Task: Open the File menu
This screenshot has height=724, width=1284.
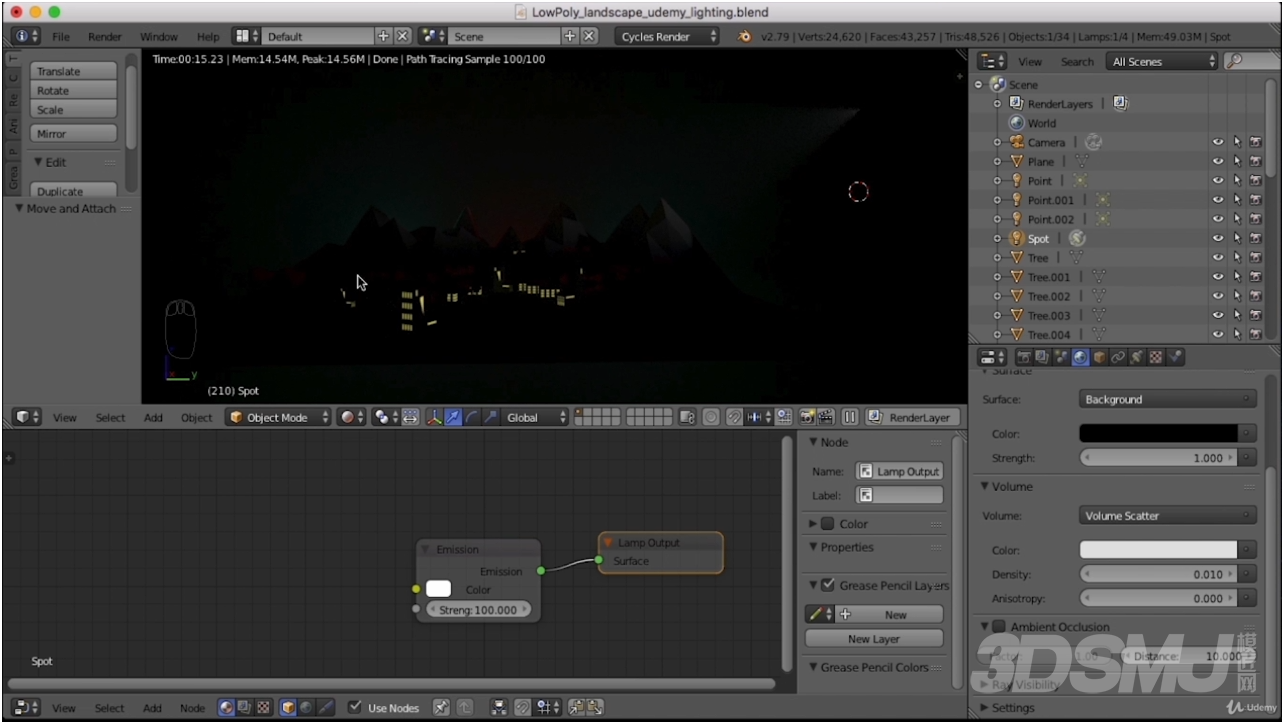Action: (61, 36)
